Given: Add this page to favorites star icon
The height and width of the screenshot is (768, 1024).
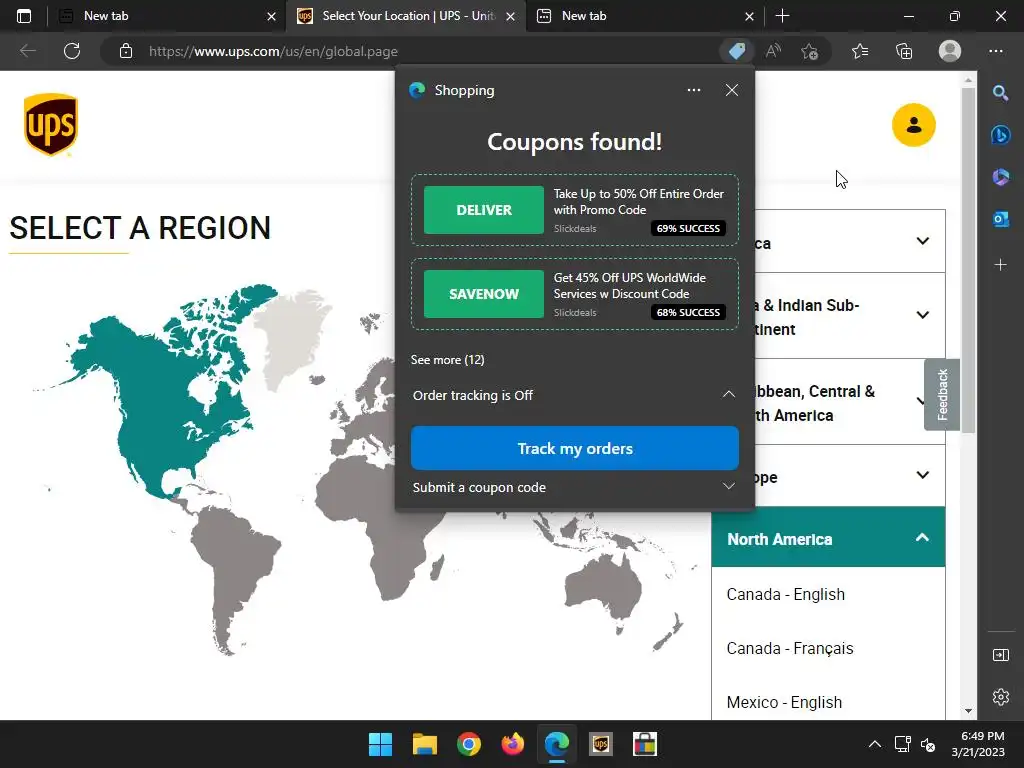Looking at the screenshot, I should 810,51.
